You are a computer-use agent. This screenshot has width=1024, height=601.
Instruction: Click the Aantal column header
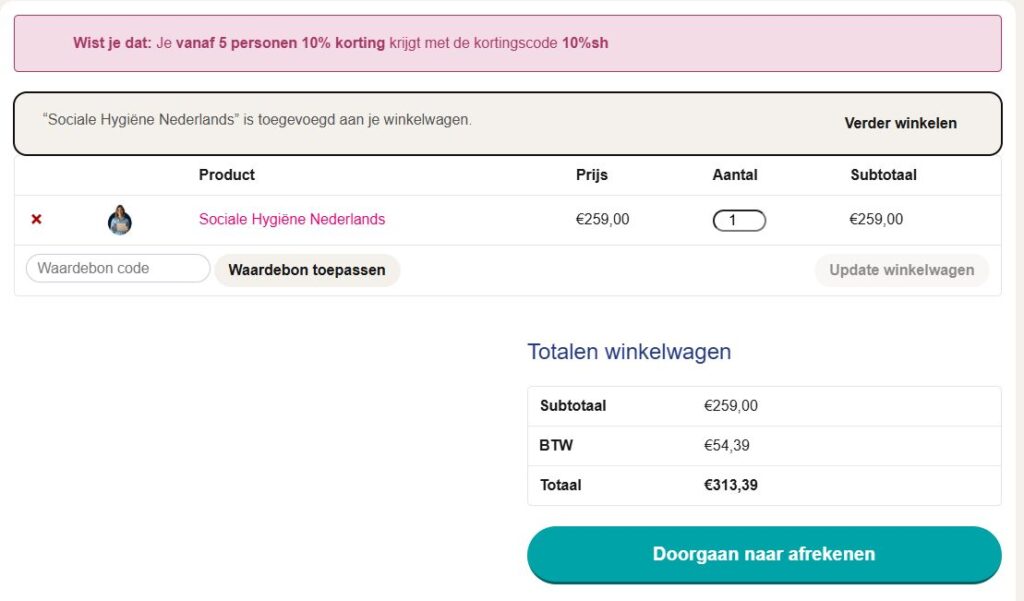click(735, 175)
